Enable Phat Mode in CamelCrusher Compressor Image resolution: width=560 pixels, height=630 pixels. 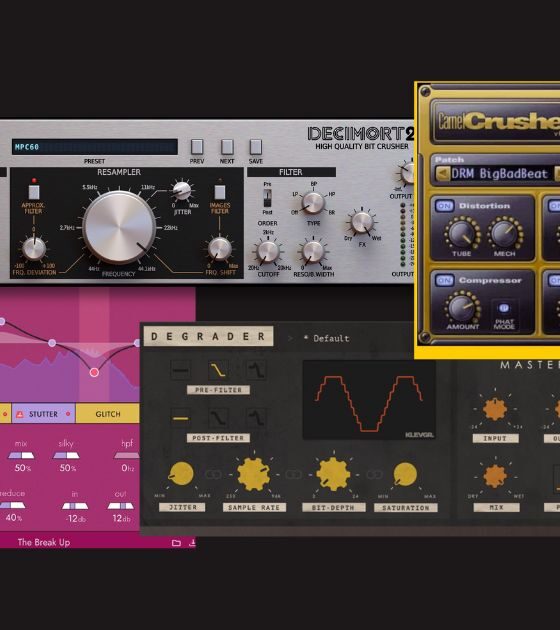(503, 309)
